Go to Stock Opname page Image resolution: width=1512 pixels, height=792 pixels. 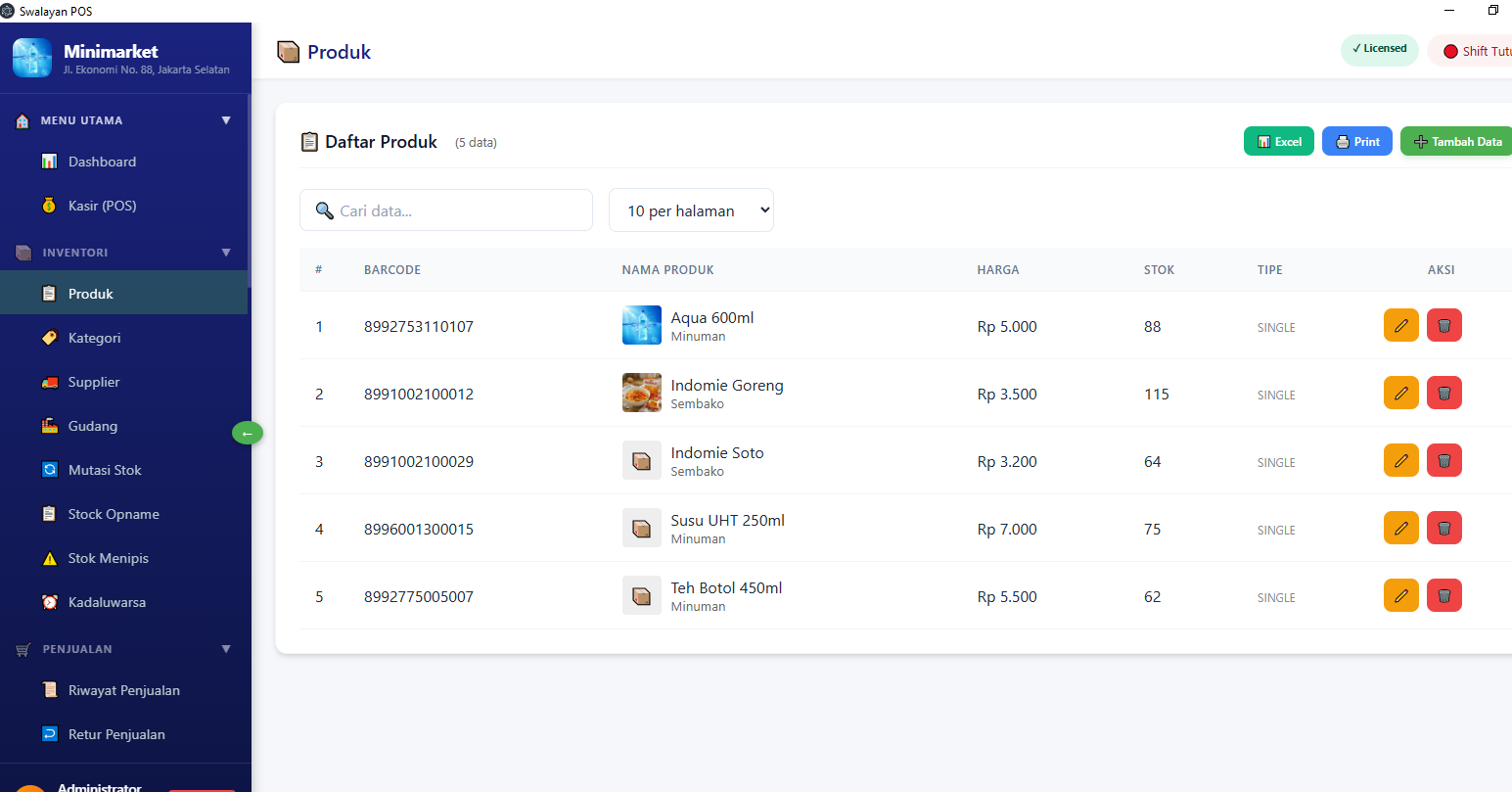(113, 514)
